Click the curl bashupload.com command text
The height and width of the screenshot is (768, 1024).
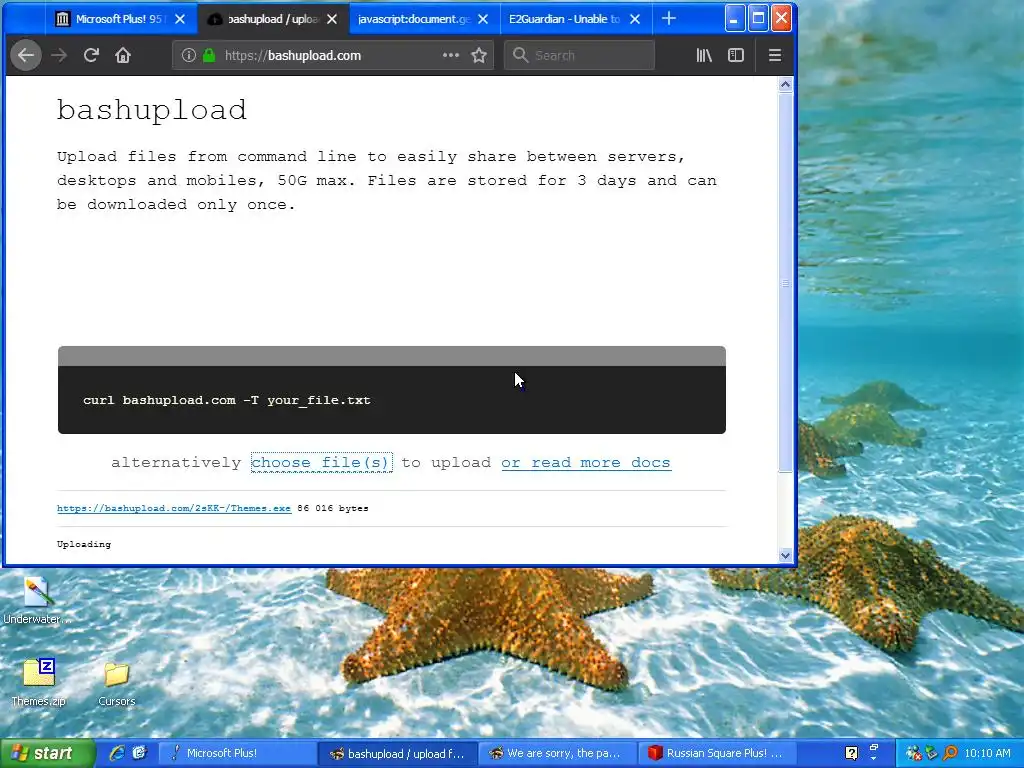click(x=227, y=400)
